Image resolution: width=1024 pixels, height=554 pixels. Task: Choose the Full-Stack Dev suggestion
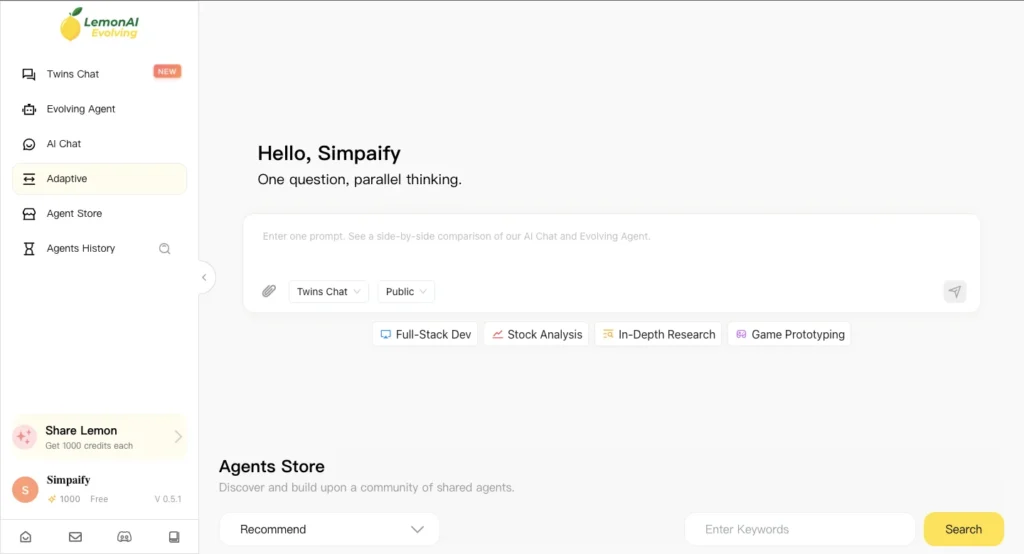click(425, 334)
